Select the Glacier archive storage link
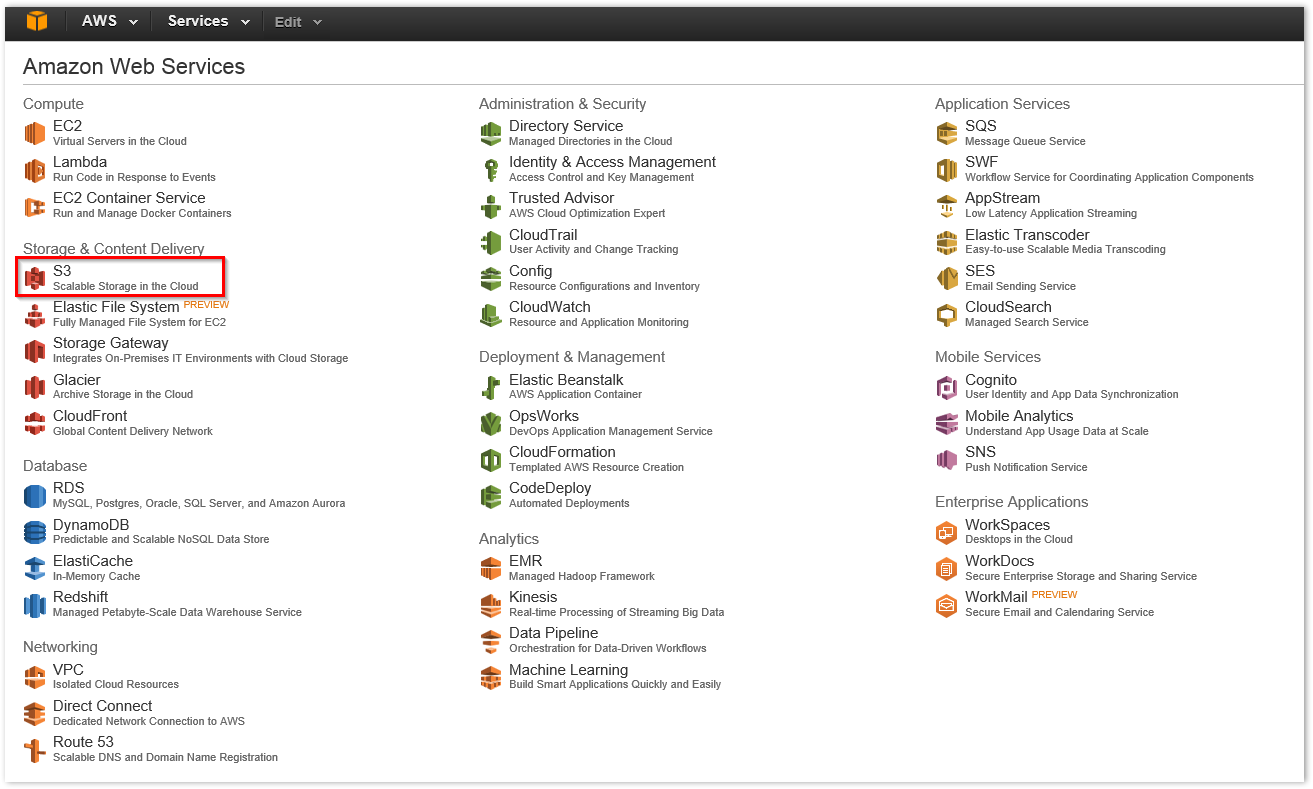1313x789 pixels. pos(77,380)
